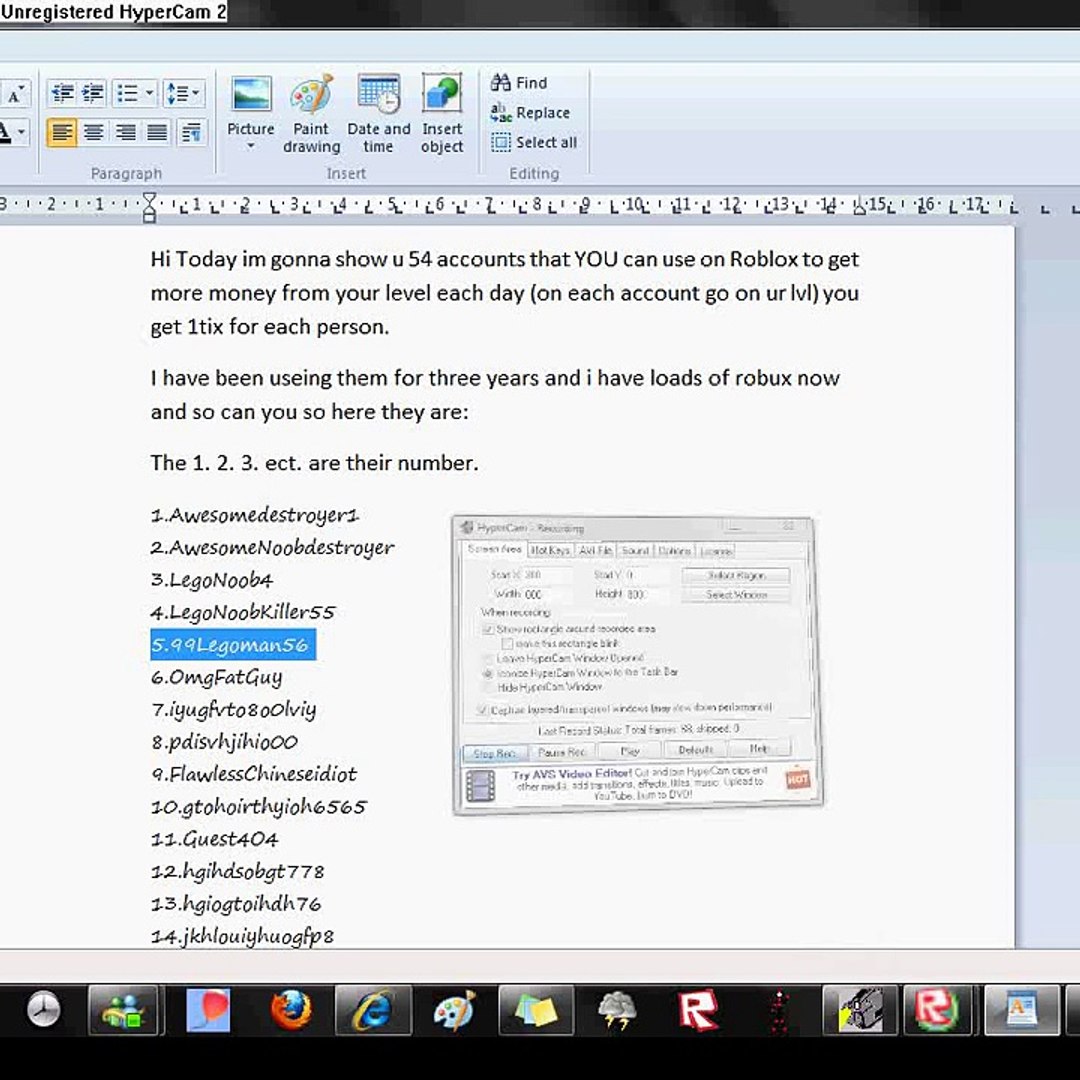Click the line "2.AwesomeNoobdestroyer"
Viewport: 1080px width, 1080px height.
[x=273, y=548]
